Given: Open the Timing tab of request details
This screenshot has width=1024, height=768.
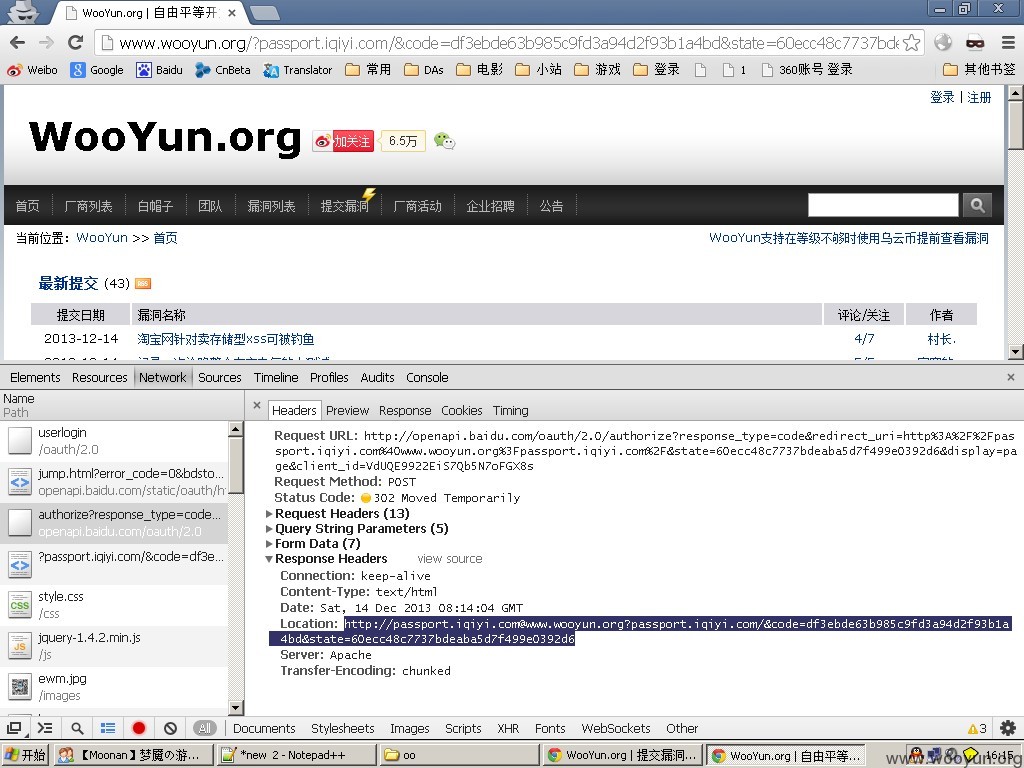Looking at the screenshot, I should tap(511, 411).
